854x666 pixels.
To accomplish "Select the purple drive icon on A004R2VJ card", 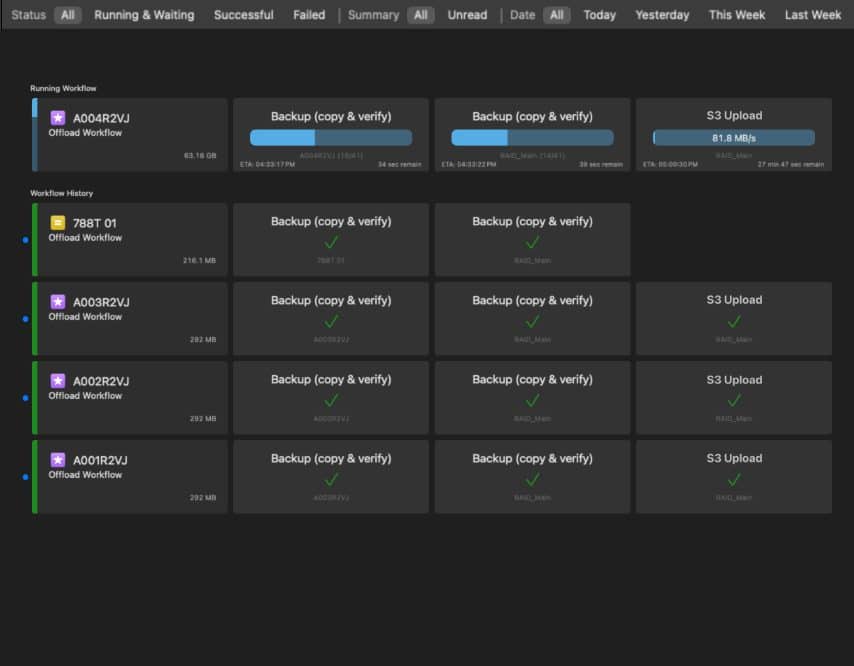I will pyautogui.click(x=57, y=120).
